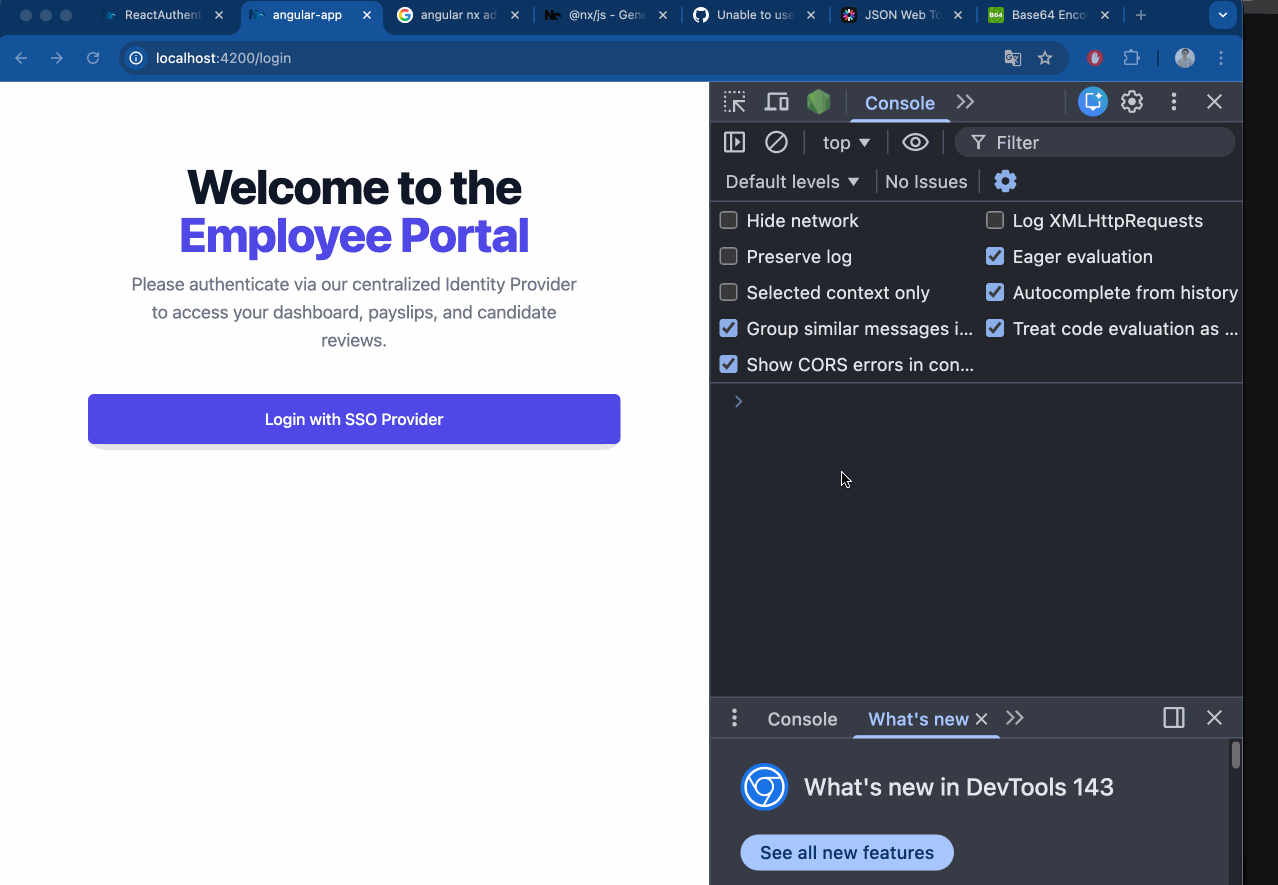Screen dimensions: 1278x885
Task: Switch to the What's new tab
Action: tap(916, 718)
